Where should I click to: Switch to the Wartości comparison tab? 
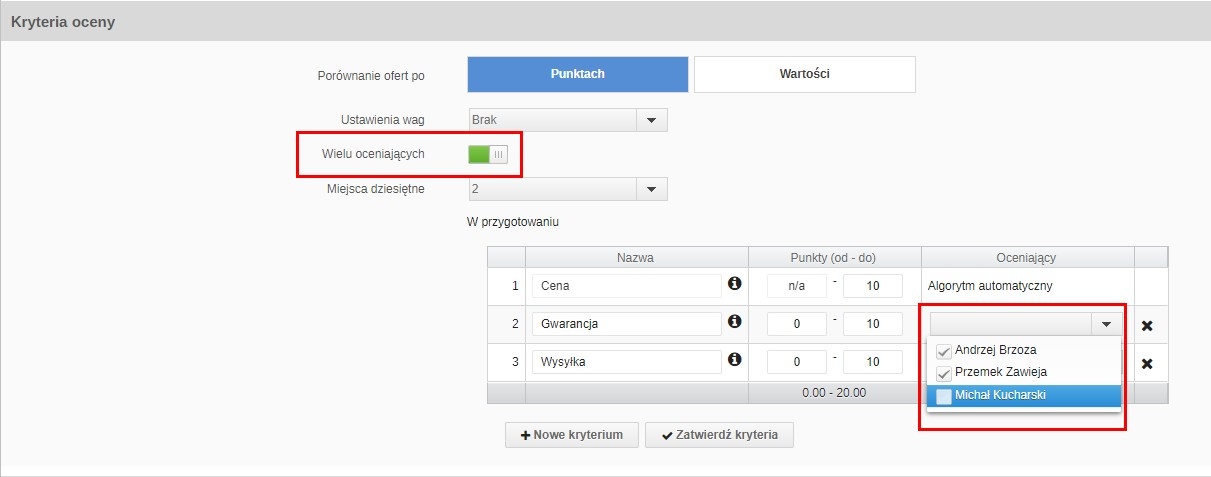tap(804, 74)
